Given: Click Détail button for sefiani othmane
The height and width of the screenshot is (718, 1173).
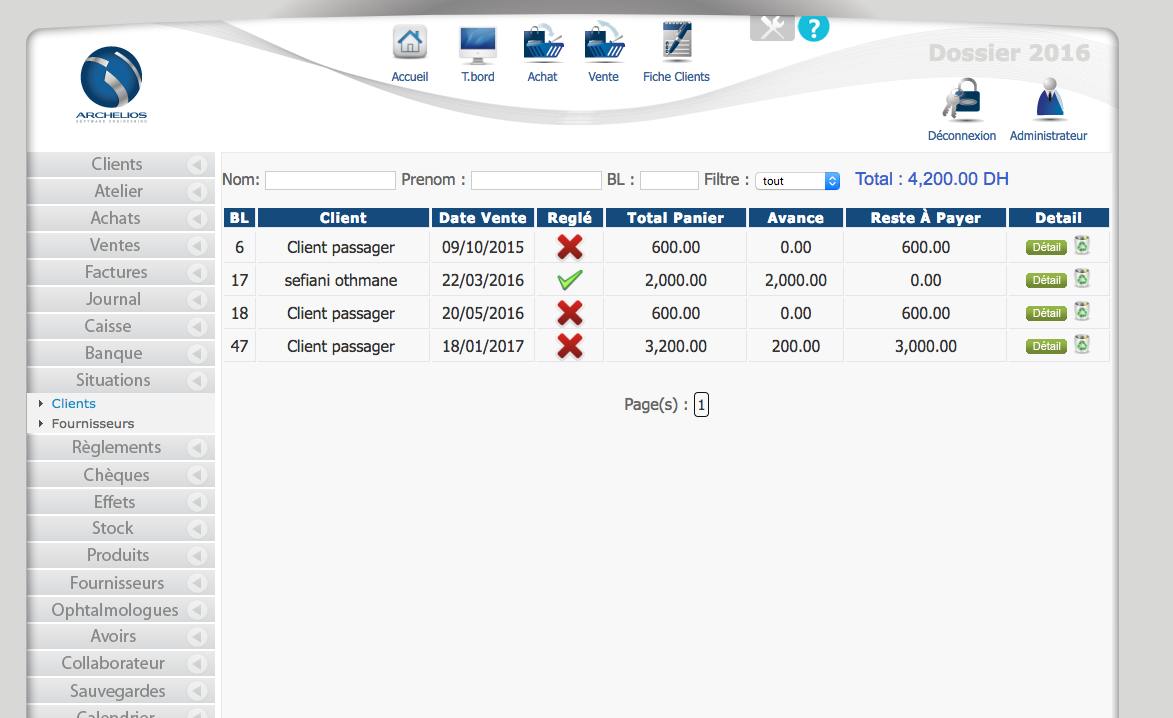Looking at the screenshot, I should tap(1046, 281).
